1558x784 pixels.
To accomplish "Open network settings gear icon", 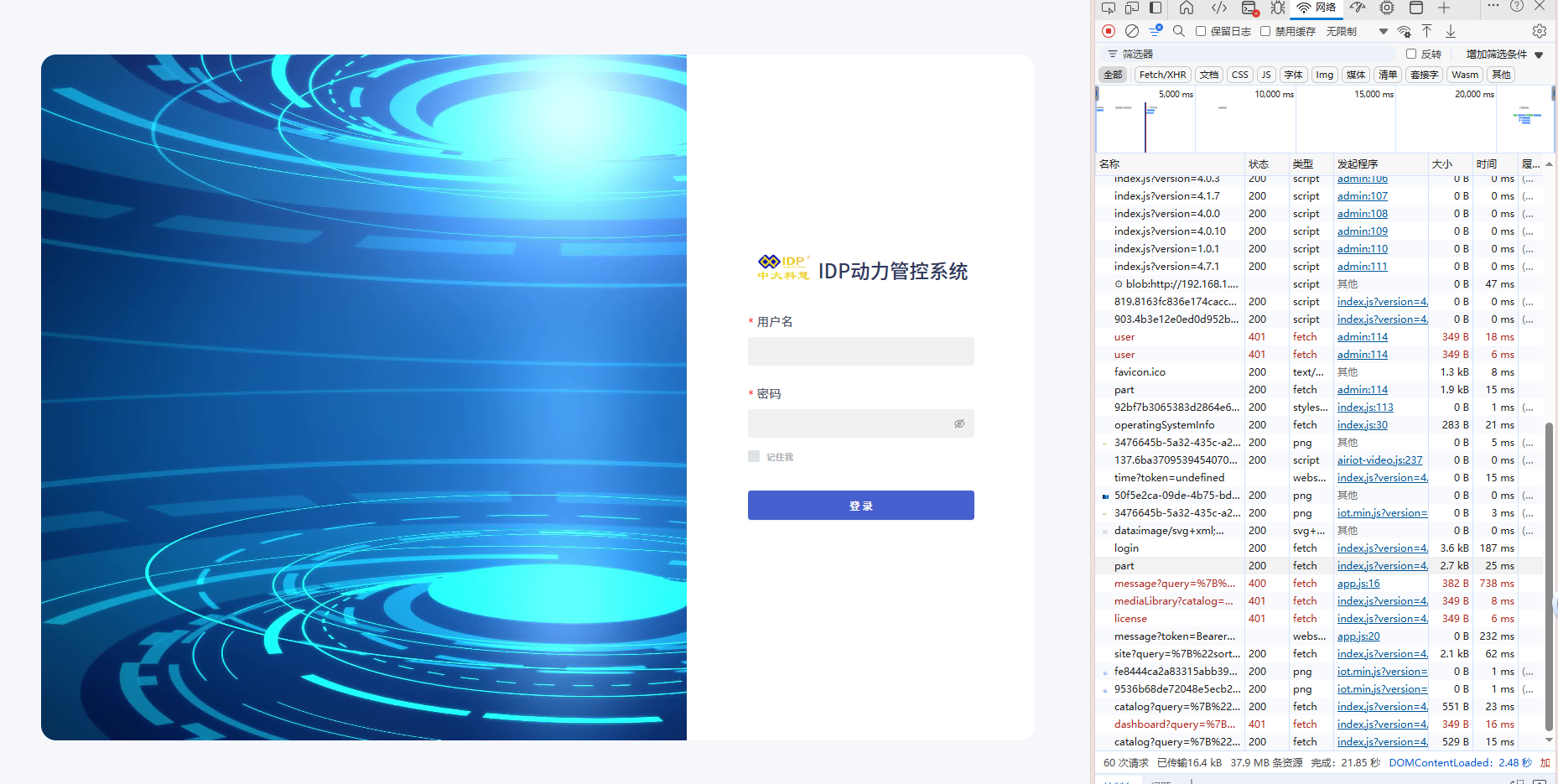I will [1540, 31].
